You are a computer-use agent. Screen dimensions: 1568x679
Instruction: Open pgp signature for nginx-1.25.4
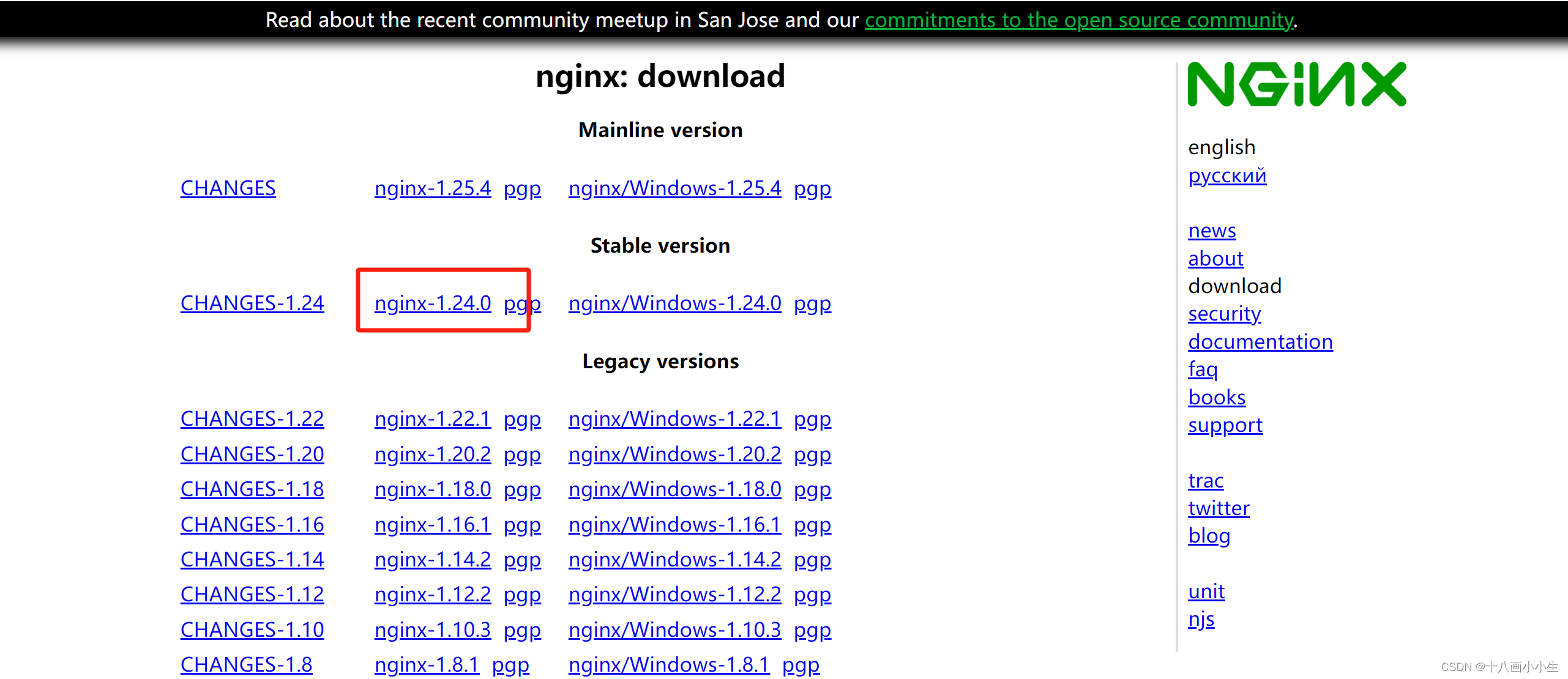[522, 188]
